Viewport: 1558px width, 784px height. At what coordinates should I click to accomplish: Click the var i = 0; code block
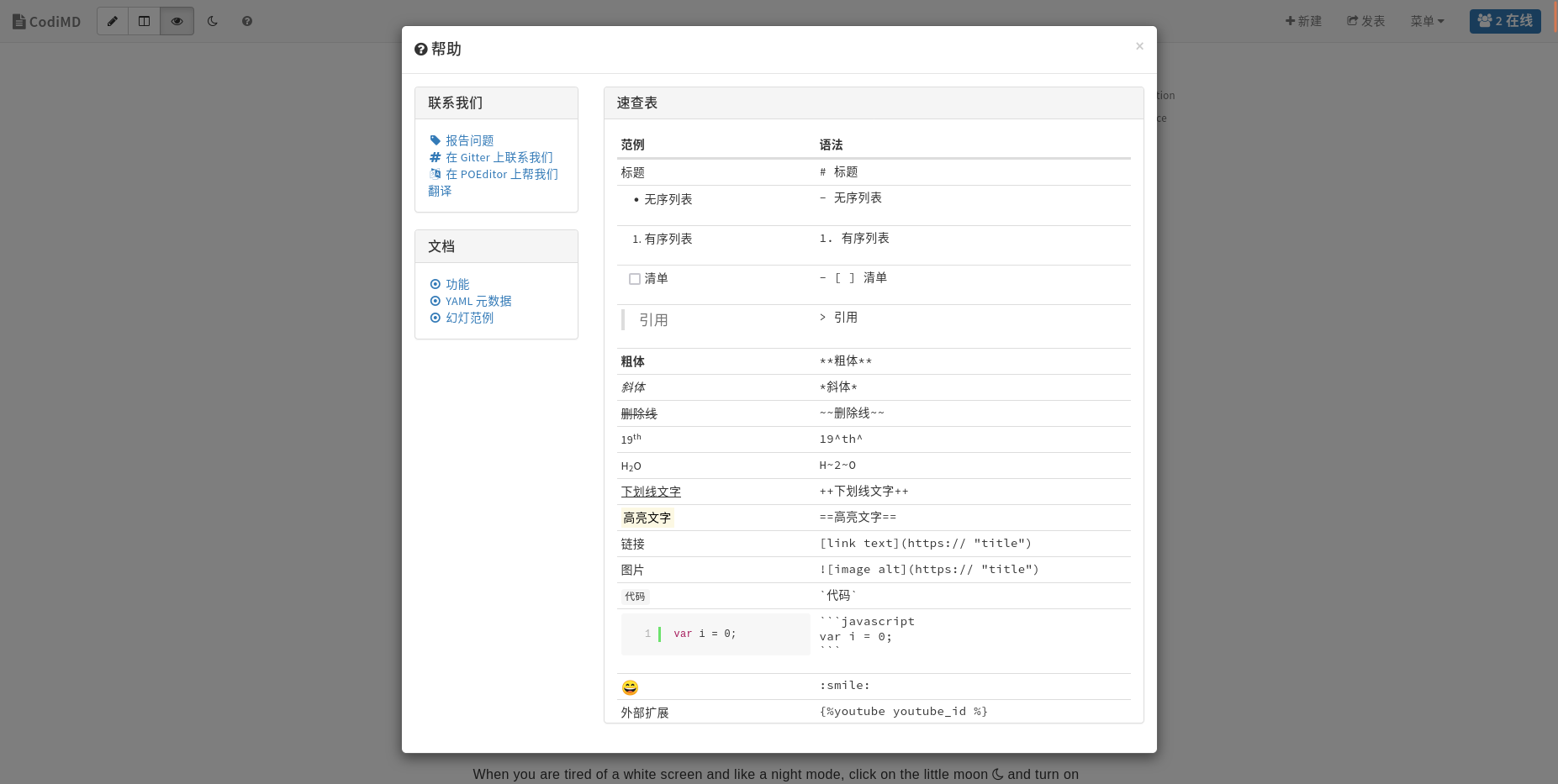tap(716, 634)
